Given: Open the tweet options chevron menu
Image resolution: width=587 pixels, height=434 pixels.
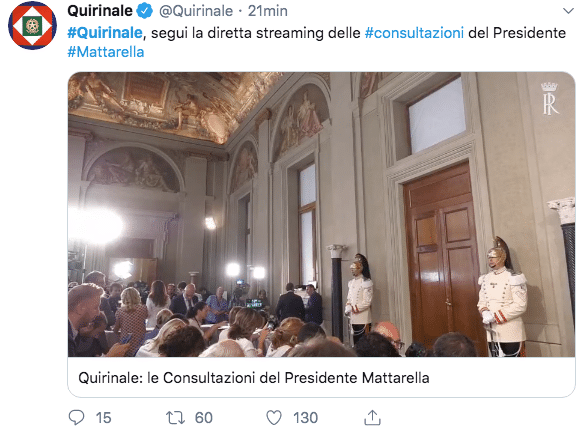Looking at the screenshot, I should pyautogui.click(x=568, y=11).
